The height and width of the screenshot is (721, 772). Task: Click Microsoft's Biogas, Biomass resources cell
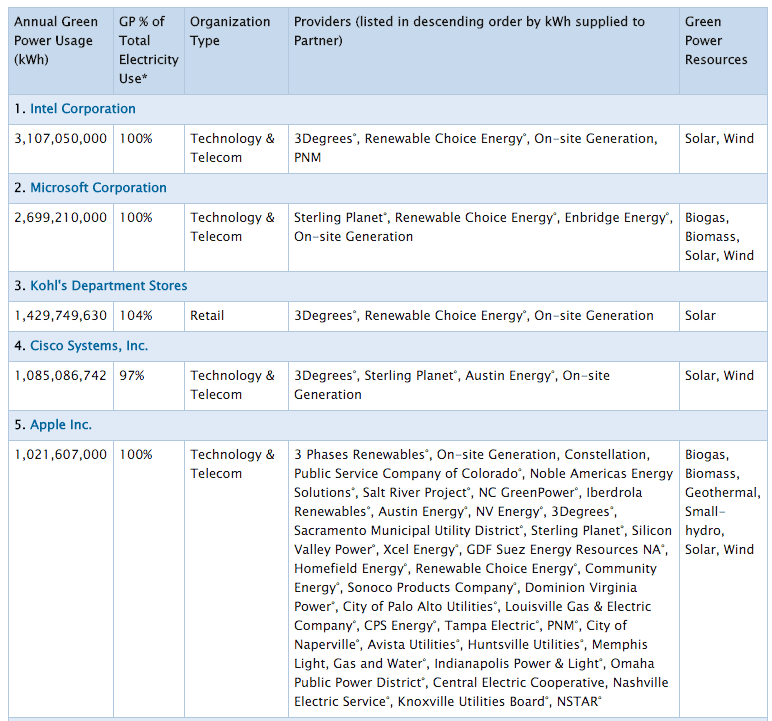pyautogui.click(x=723, y=237)
